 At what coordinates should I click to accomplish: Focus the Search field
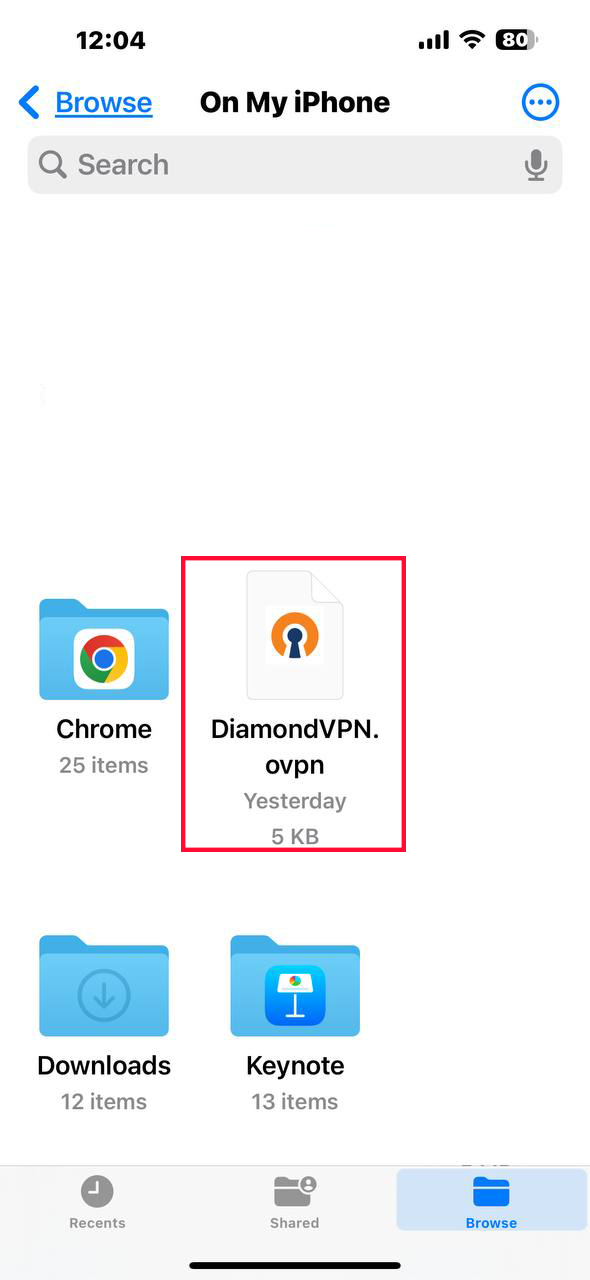click(x=295, y=165)
